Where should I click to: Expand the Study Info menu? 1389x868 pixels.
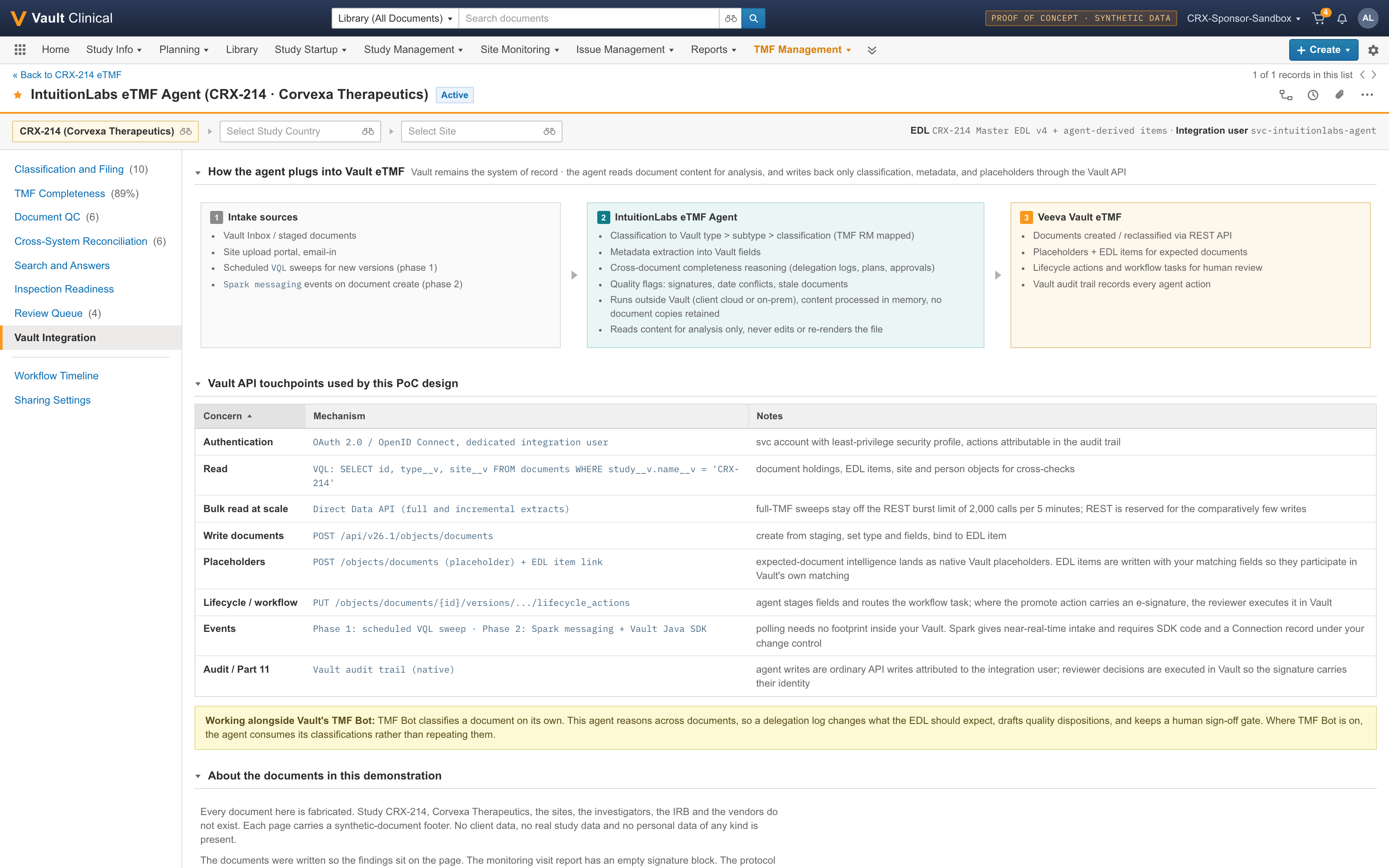(x=114, y=50)
